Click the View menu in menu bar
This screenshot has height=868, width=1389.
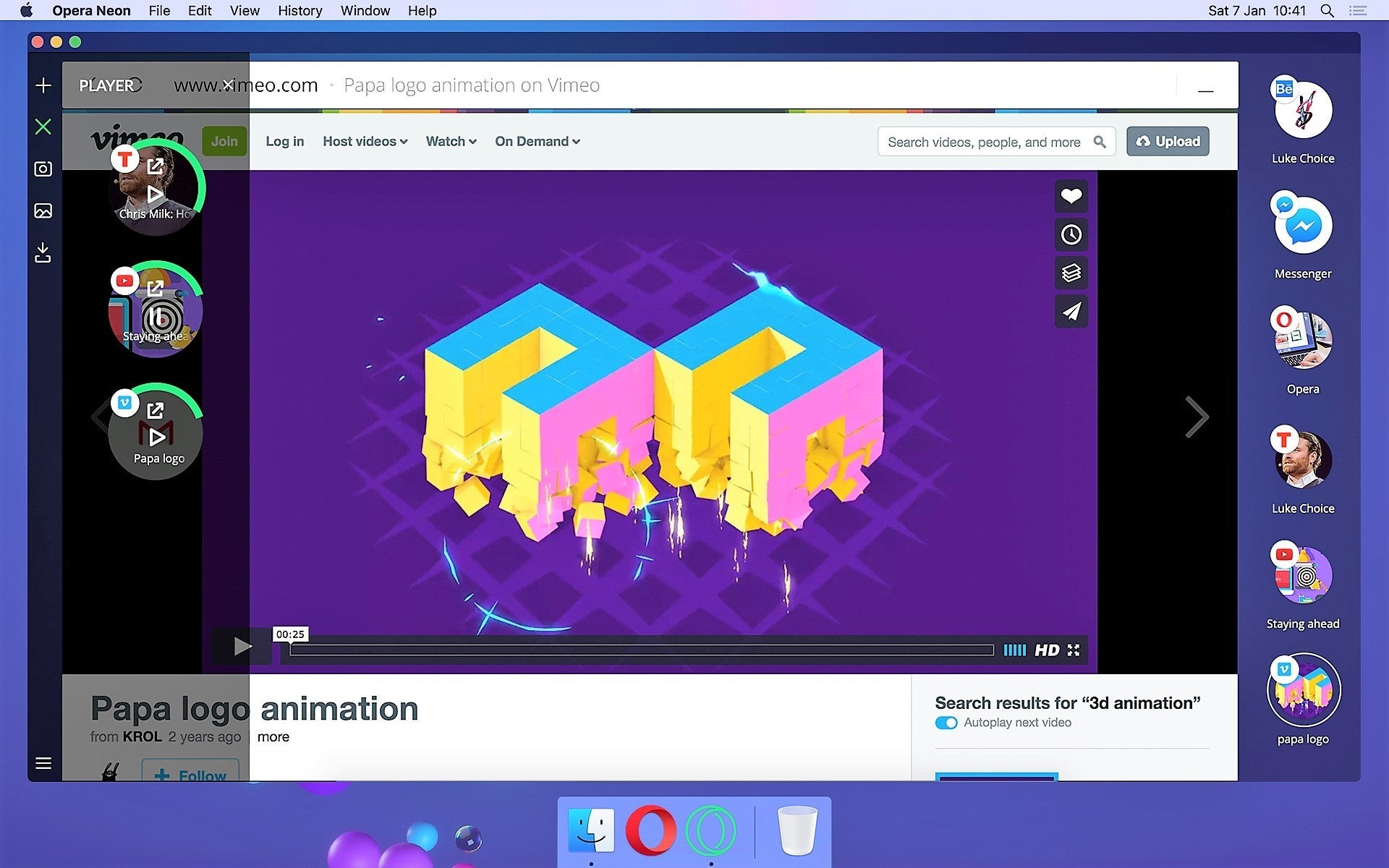click(242, 11)
